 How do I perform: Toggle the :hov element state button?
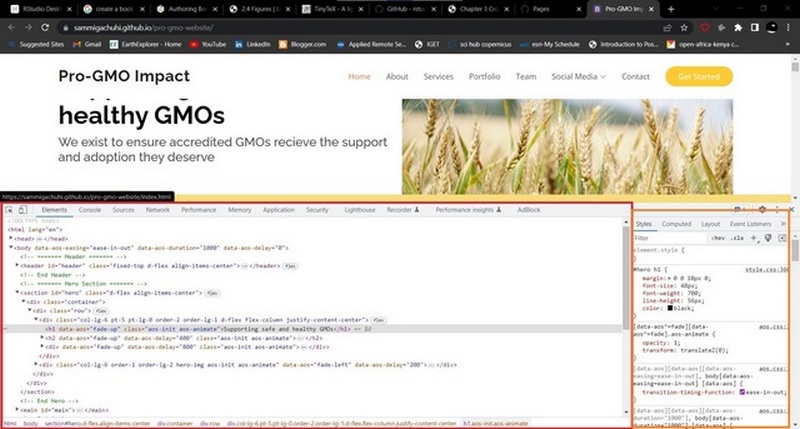click(x=716, y=239)
